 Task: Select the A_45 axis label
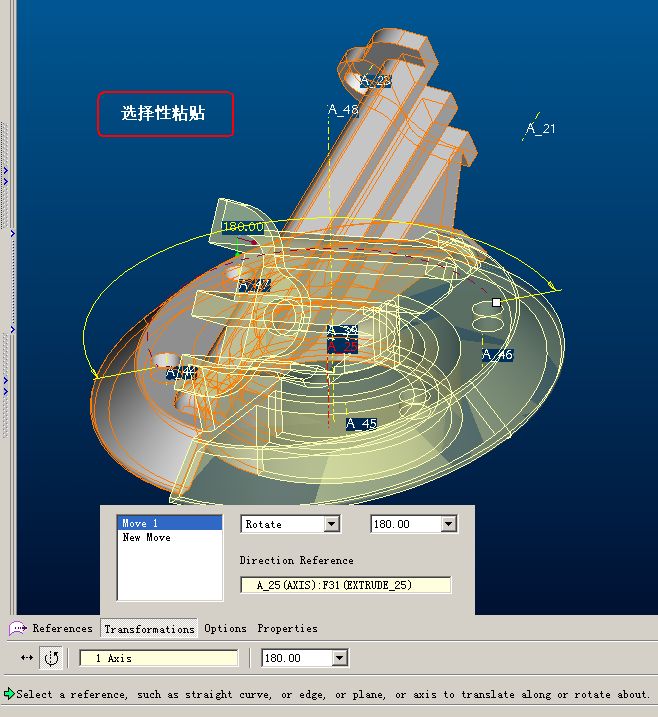tap(362, 424)
